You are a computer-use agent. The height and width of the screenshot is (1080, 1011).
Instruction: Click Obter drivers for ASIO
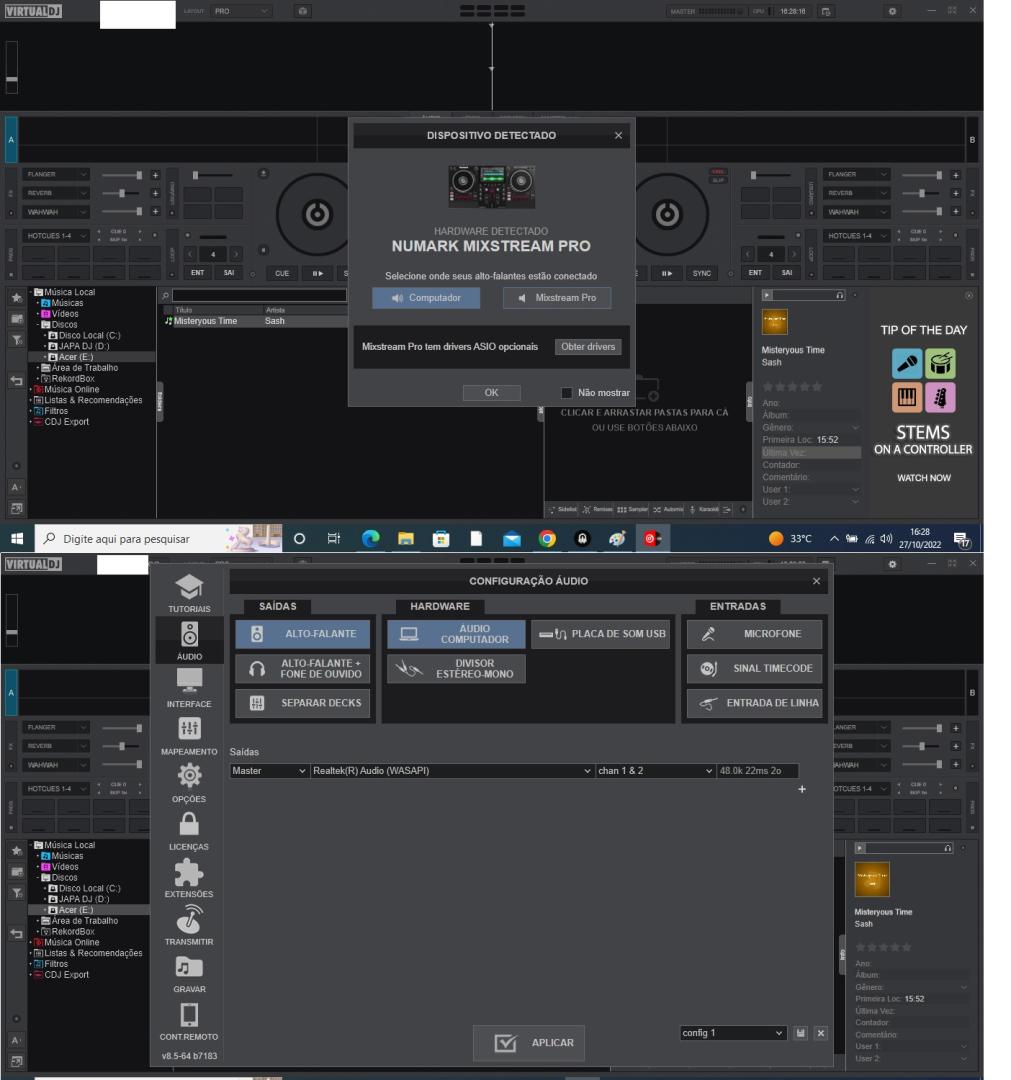point(588,346)
